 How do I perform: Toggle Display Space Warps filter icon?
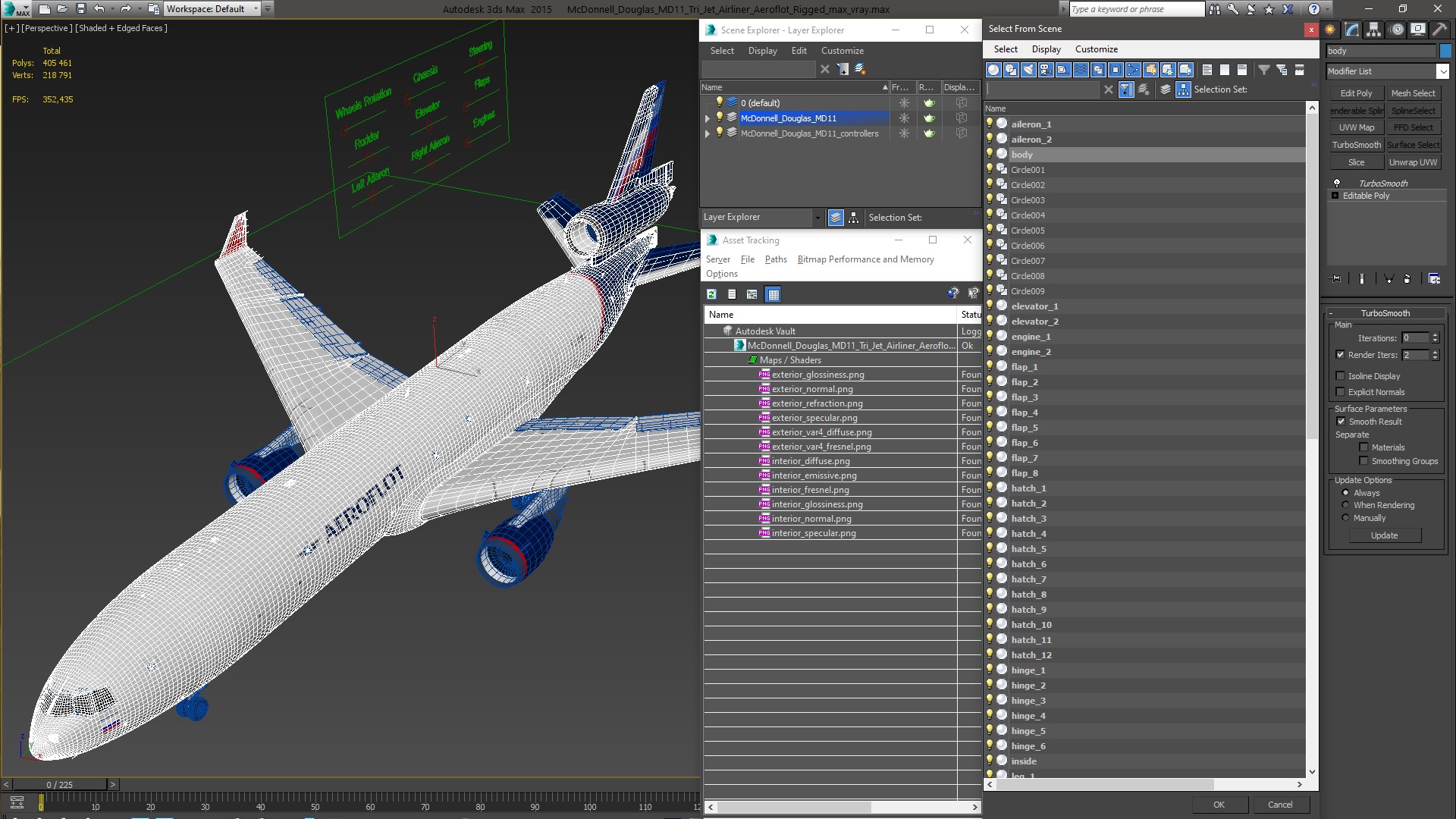1080,70
